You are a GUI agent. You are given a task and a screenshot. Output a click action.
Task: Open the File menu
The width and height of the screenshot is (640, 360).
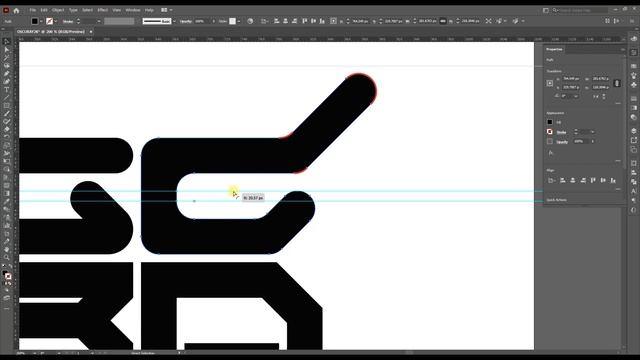[33, 10]
